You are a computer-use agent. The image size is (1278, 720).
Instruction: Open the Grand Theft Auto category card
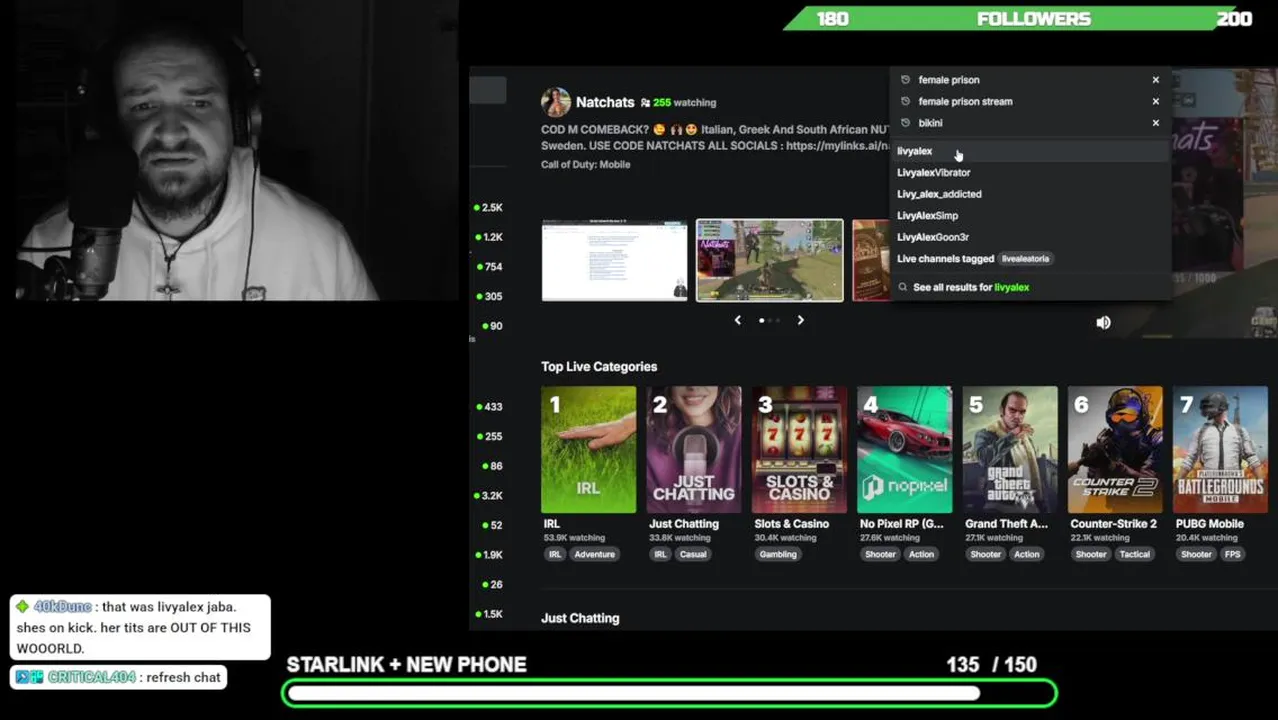1010,449
